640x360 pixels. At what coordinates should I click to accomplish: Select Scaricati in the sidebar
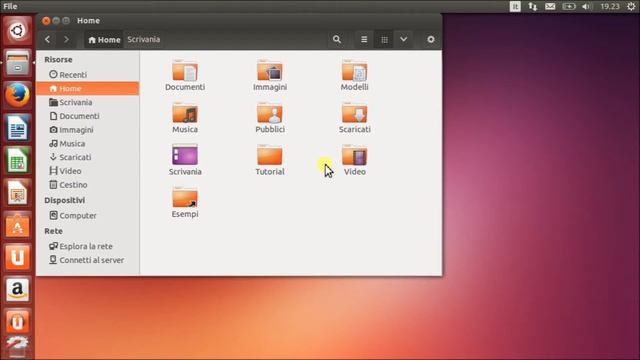88,158
